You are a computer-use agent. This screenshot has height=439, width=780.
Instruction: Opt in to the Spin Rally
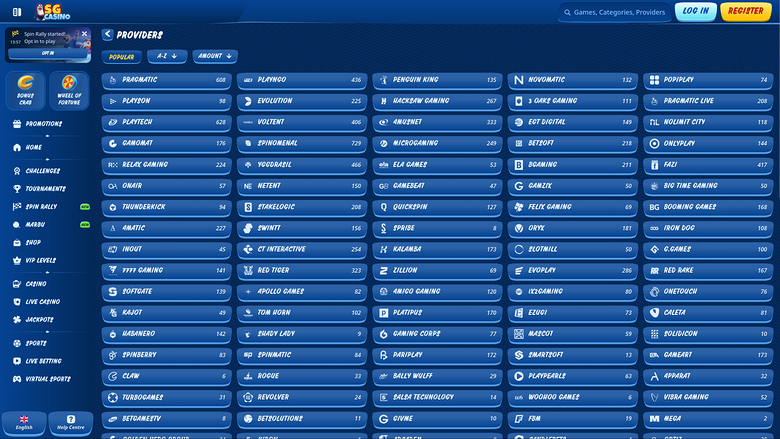48,54
